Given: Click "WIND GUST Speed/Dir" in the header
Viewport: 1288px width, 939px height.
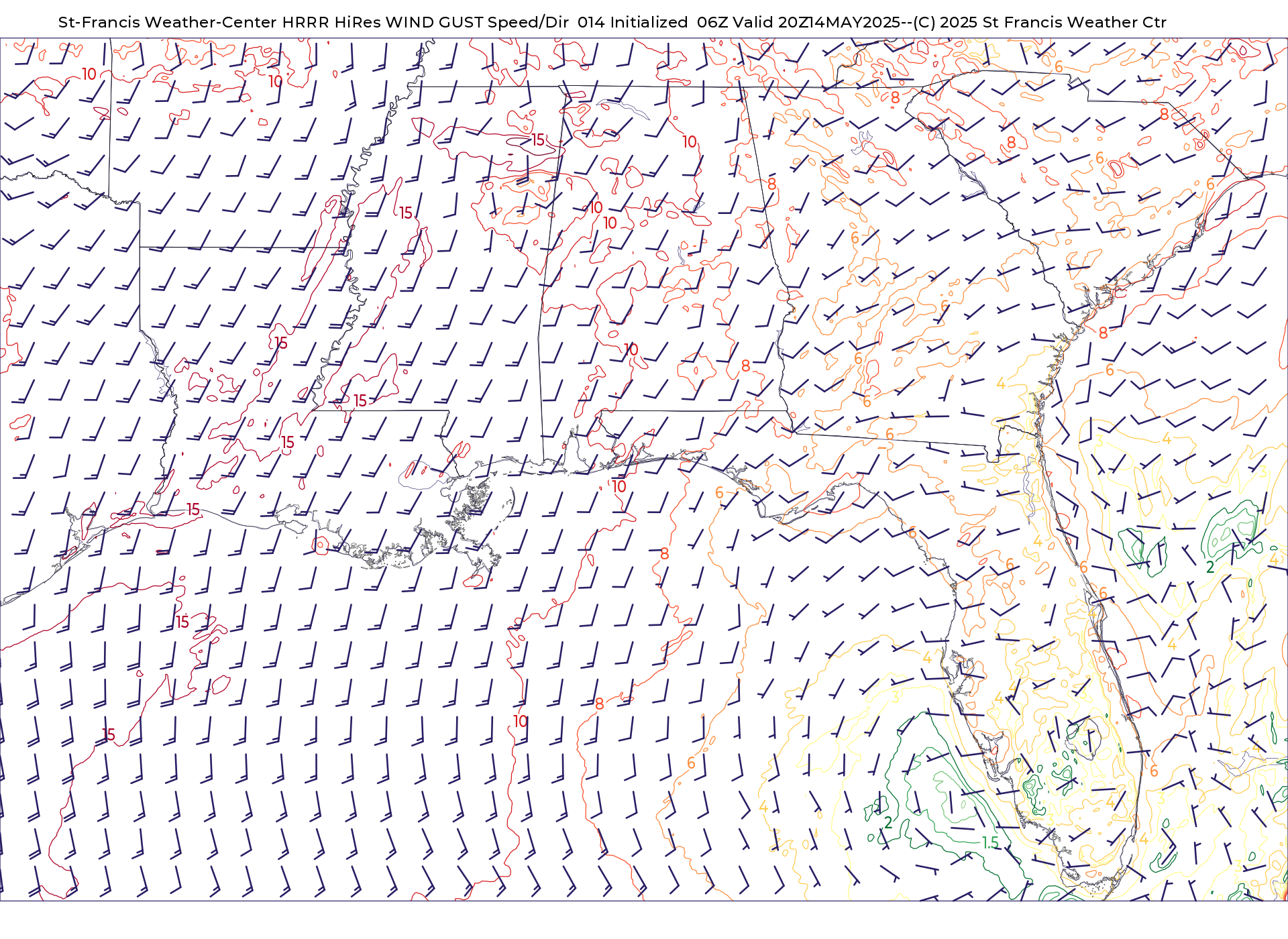Looking at the screenshot, I should click(x=477, y=22).
